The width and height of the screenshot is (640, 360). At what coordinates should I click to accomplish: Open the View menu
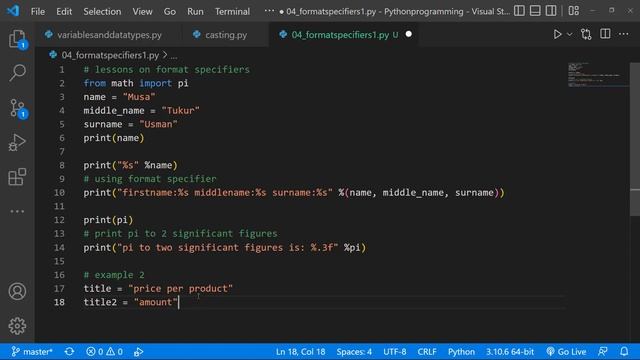[142, 11]
